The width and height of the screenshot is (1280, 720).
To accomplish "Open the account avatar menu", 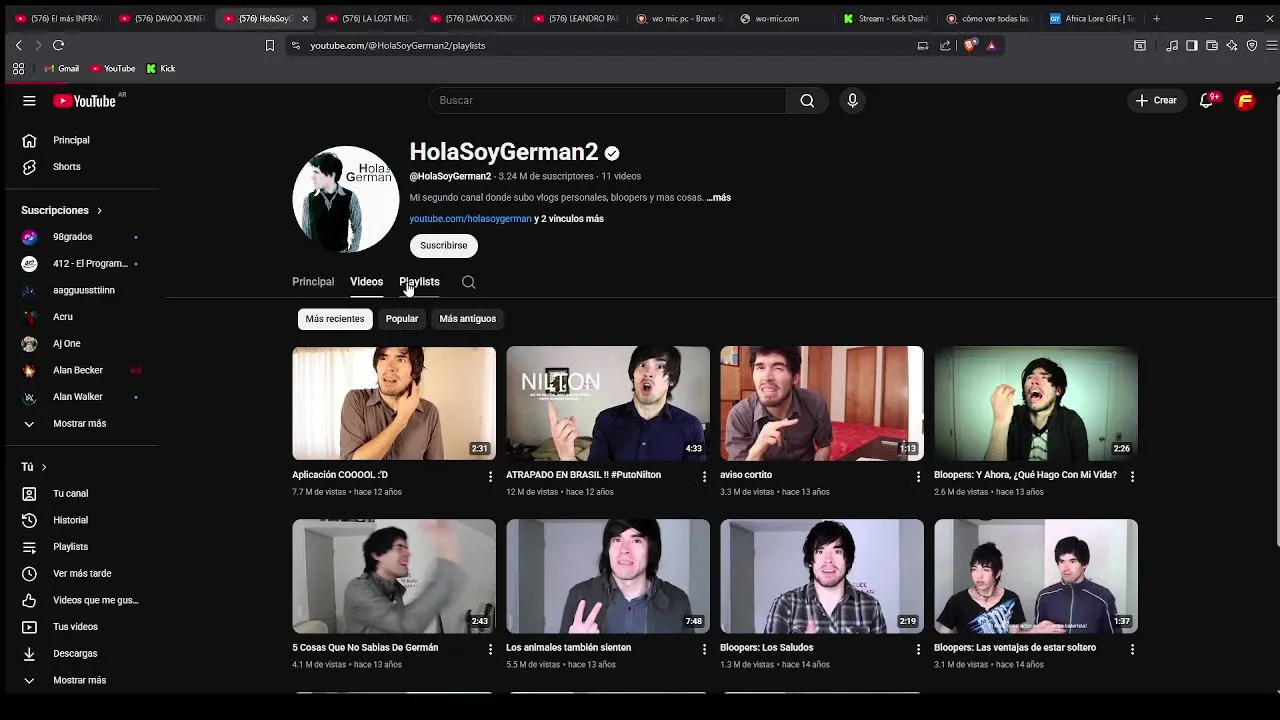I will pyautogui.click(x=1245, y=100).
